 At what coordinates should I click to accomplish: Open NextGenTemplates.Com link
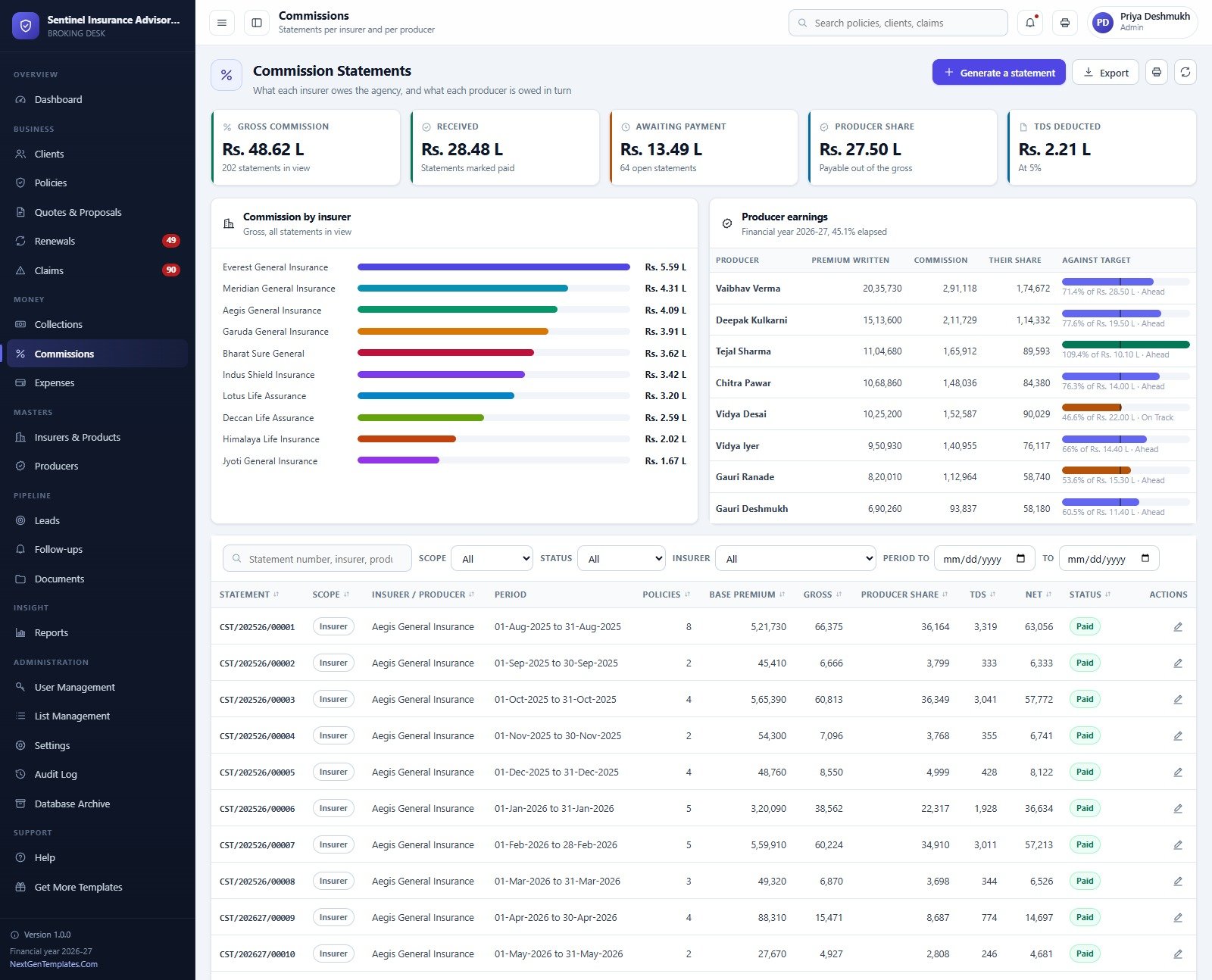[x=54, y=965]
